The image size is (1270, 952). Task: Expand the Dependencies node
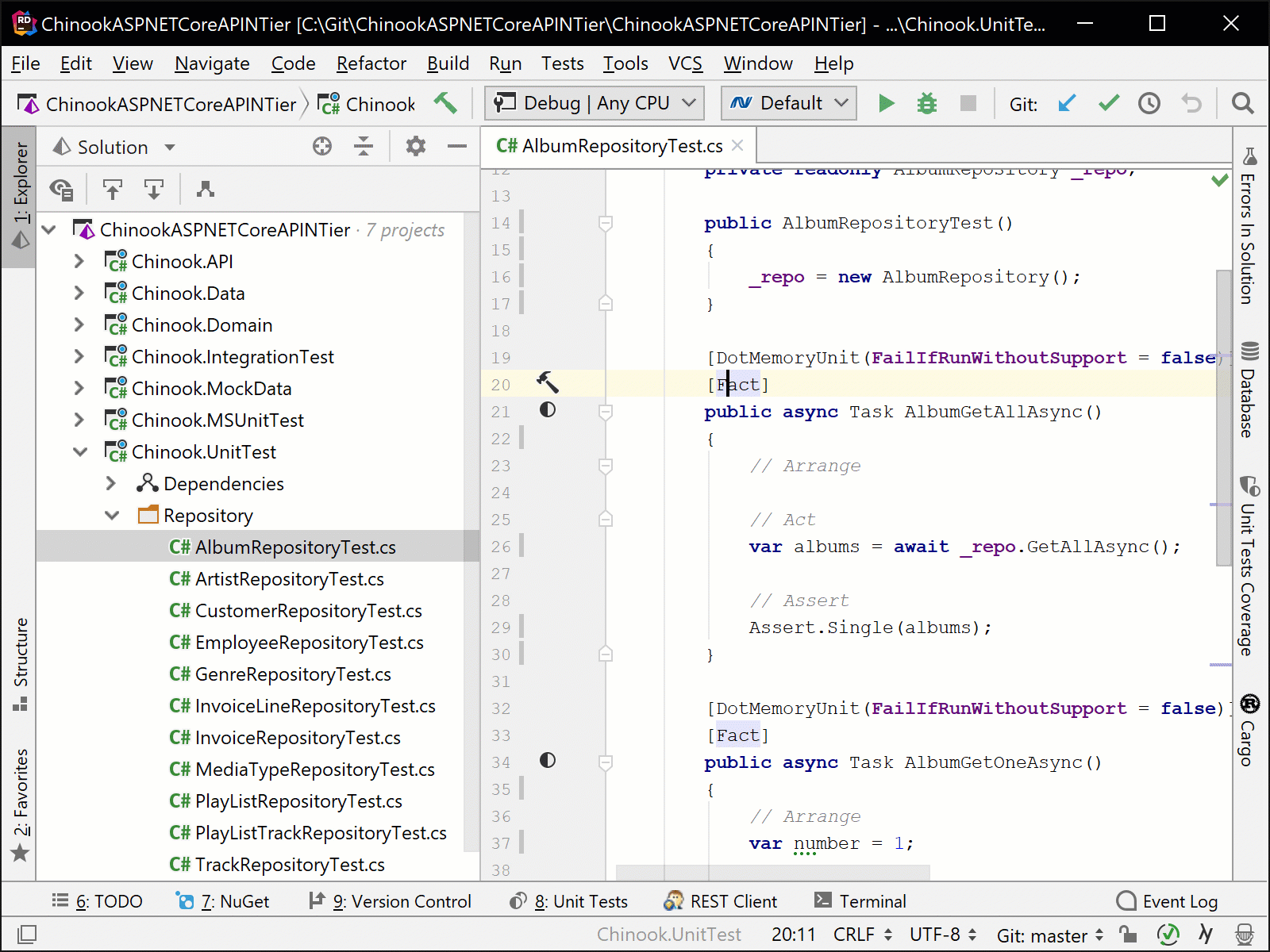pyautogui.click(x=111, y=483)
